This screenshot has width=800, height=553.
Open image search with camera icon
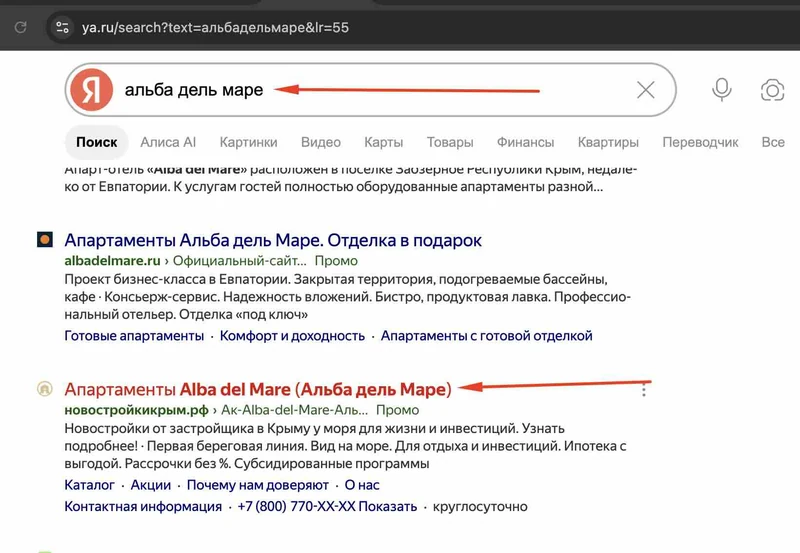(772, 90)
